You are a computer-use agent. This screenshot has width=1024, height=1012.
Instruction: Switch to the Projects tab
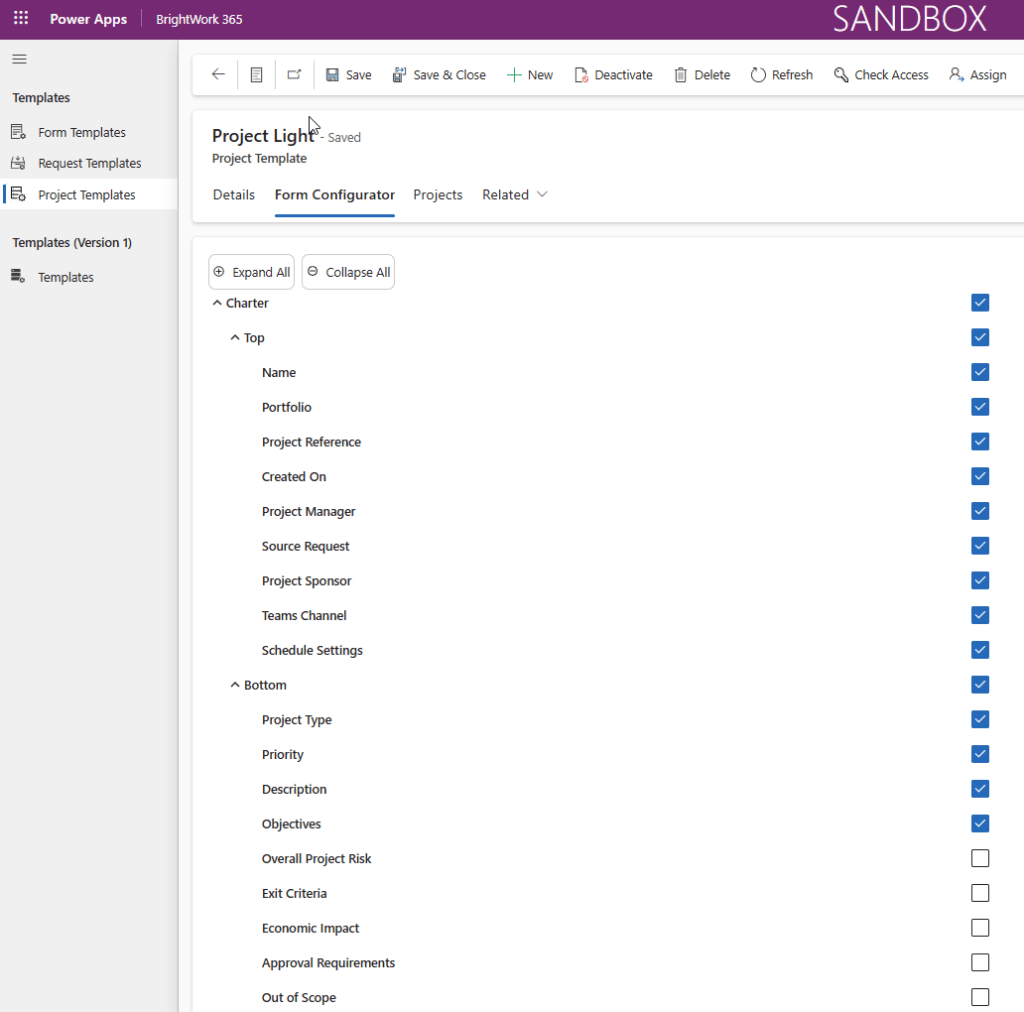(x=438, y=195)
